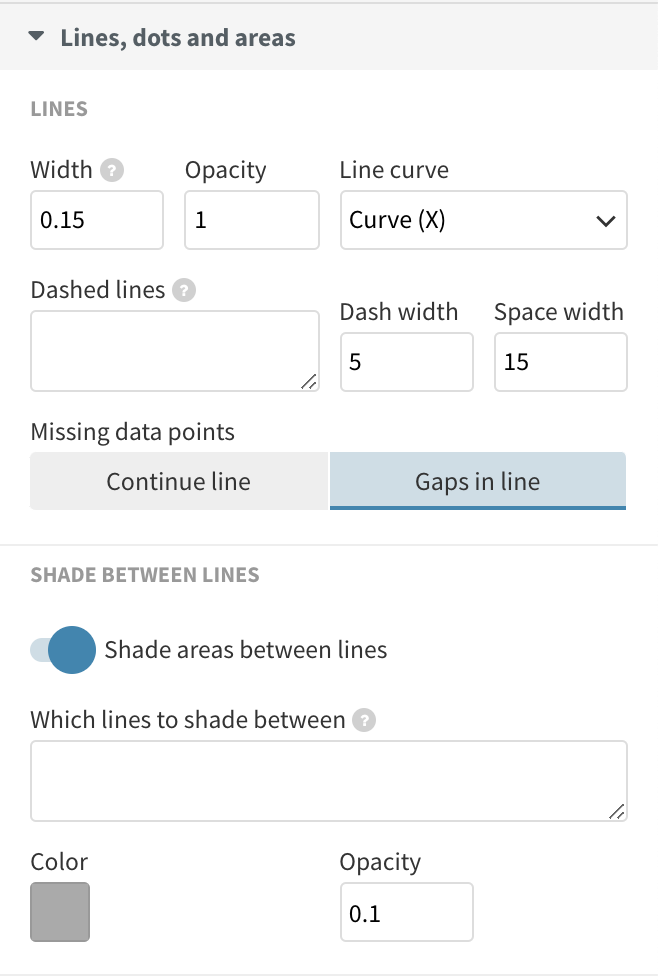This screenshot has width=658, height=980.
Task: Select the "Gaps in line" option
Action: [477, 482]
